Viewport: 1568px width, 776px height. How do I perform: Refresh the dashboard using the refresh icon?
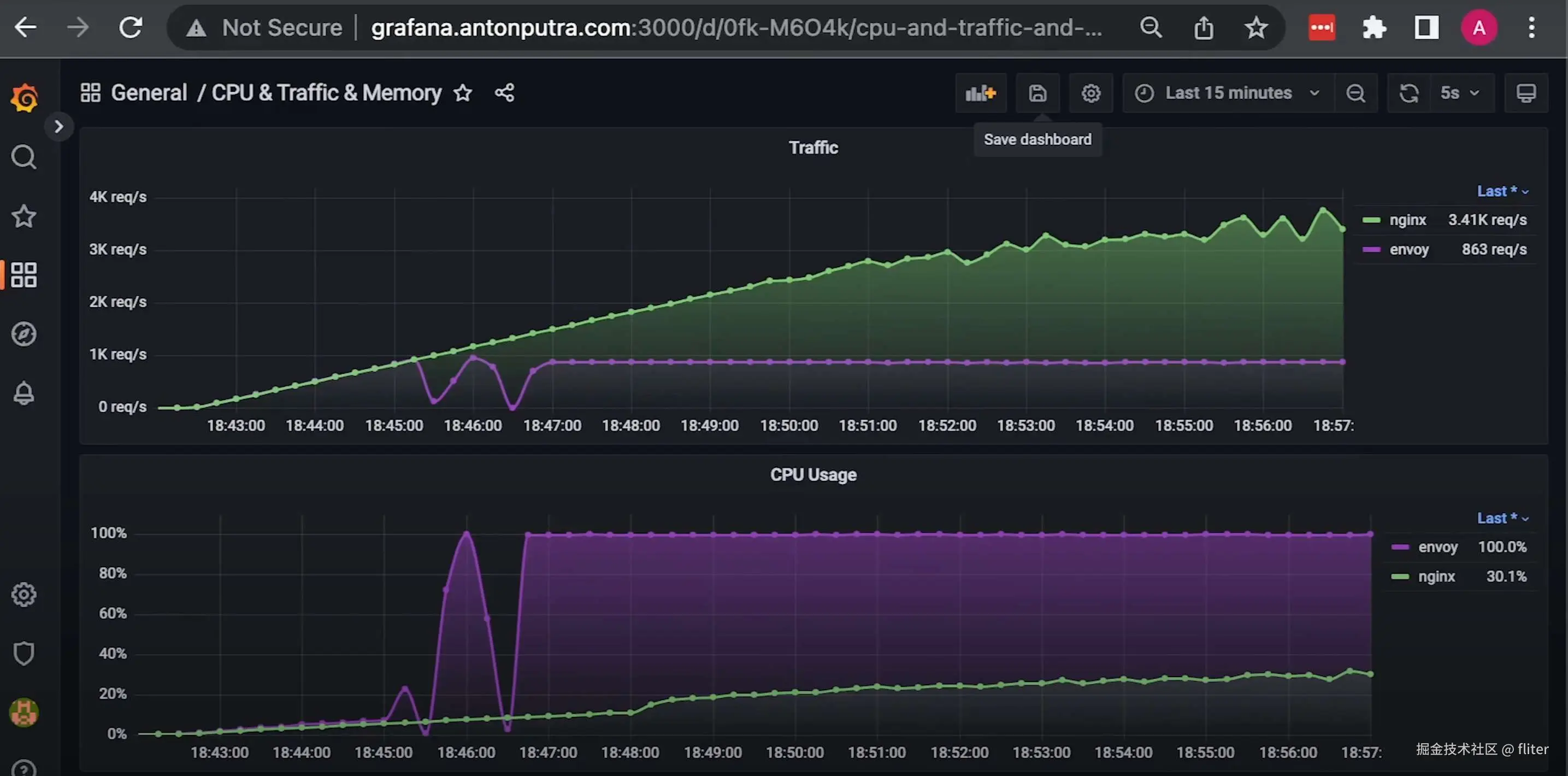tap(1408, 93)
